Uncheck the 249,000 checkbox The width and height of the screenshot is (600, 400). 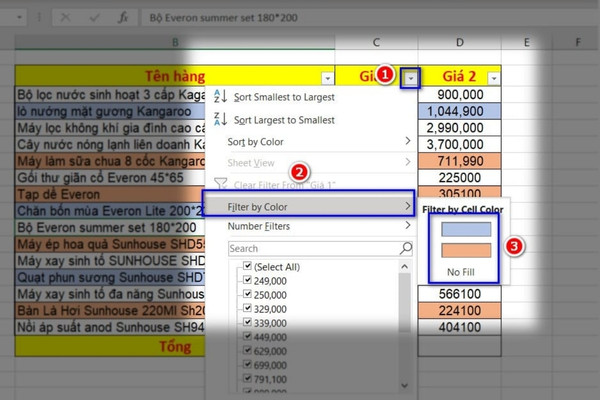248,280
